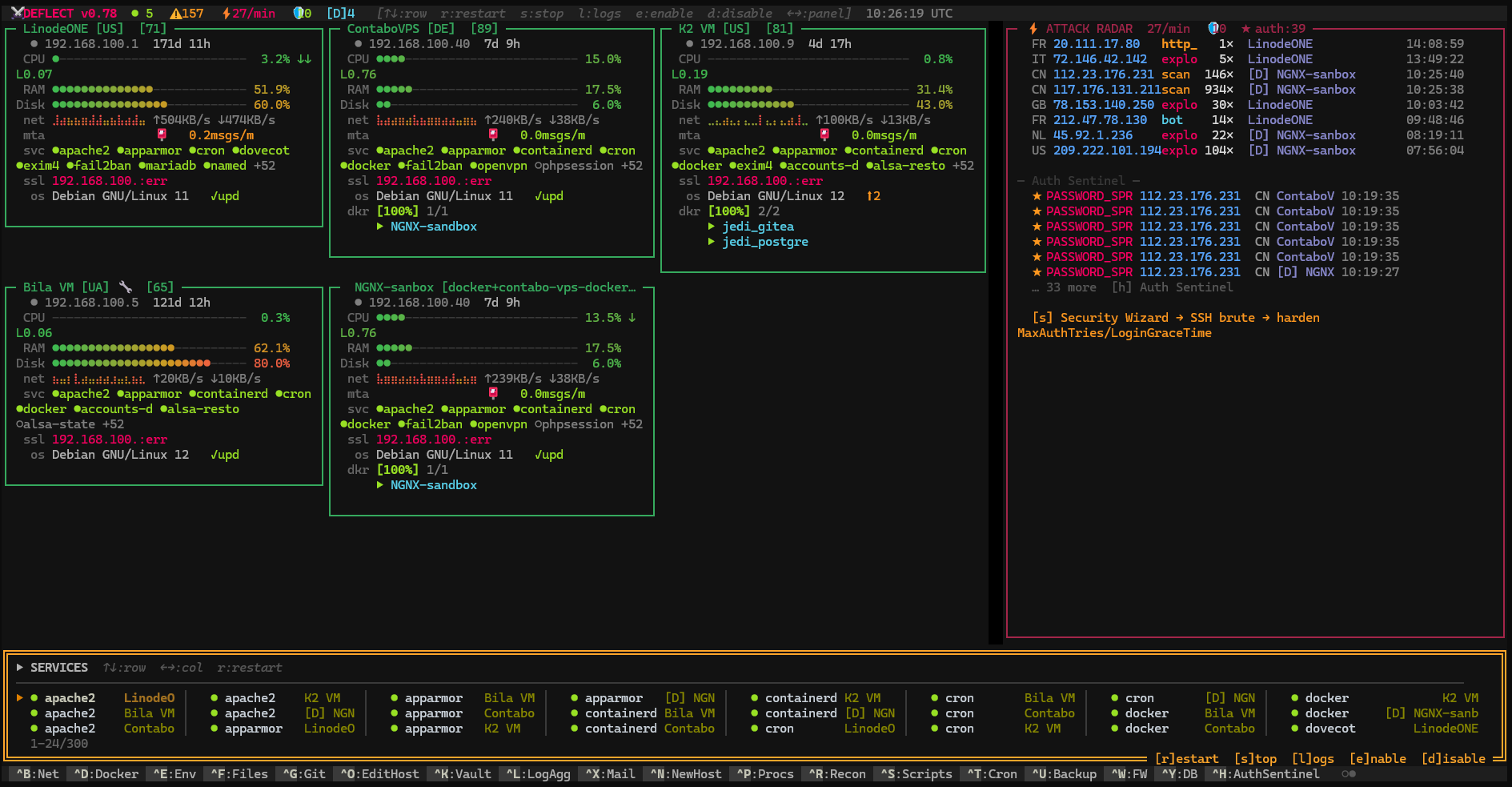The image size is (1512, 787).
Task: Click the LinodeONE Disk 60.0% usage bar
Action: (150, 105)
